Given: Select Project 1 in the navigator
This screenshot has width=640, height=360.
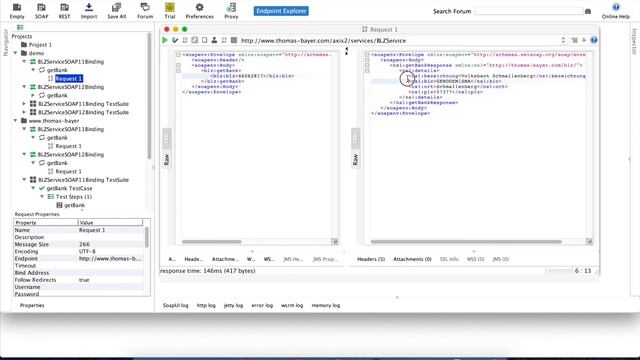Looking at the screenshot, I should pyautogui.click(x=40, y=45).
